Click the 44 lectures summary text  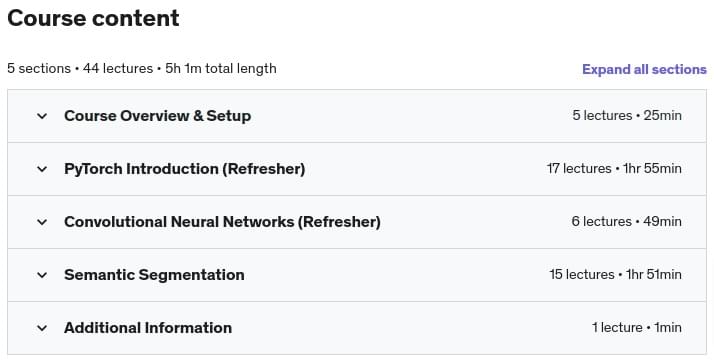click(118, 68)
